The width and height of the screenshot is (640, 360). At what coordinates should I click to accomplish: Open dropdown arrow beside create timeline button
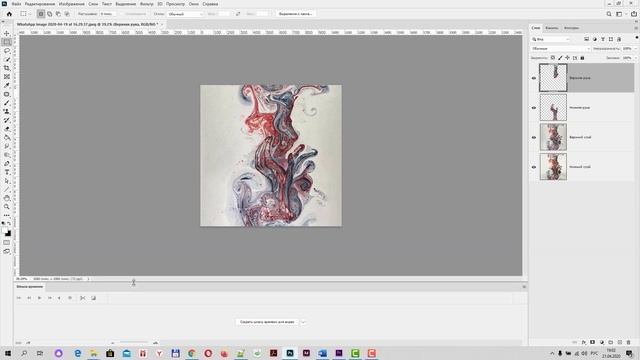click(x=303, y=322)
